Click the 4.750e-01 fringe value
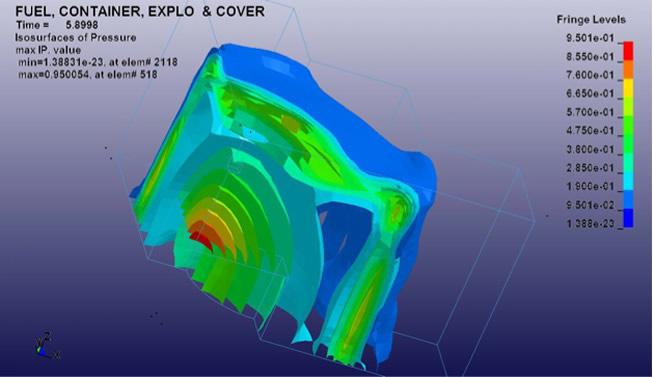 590,131
